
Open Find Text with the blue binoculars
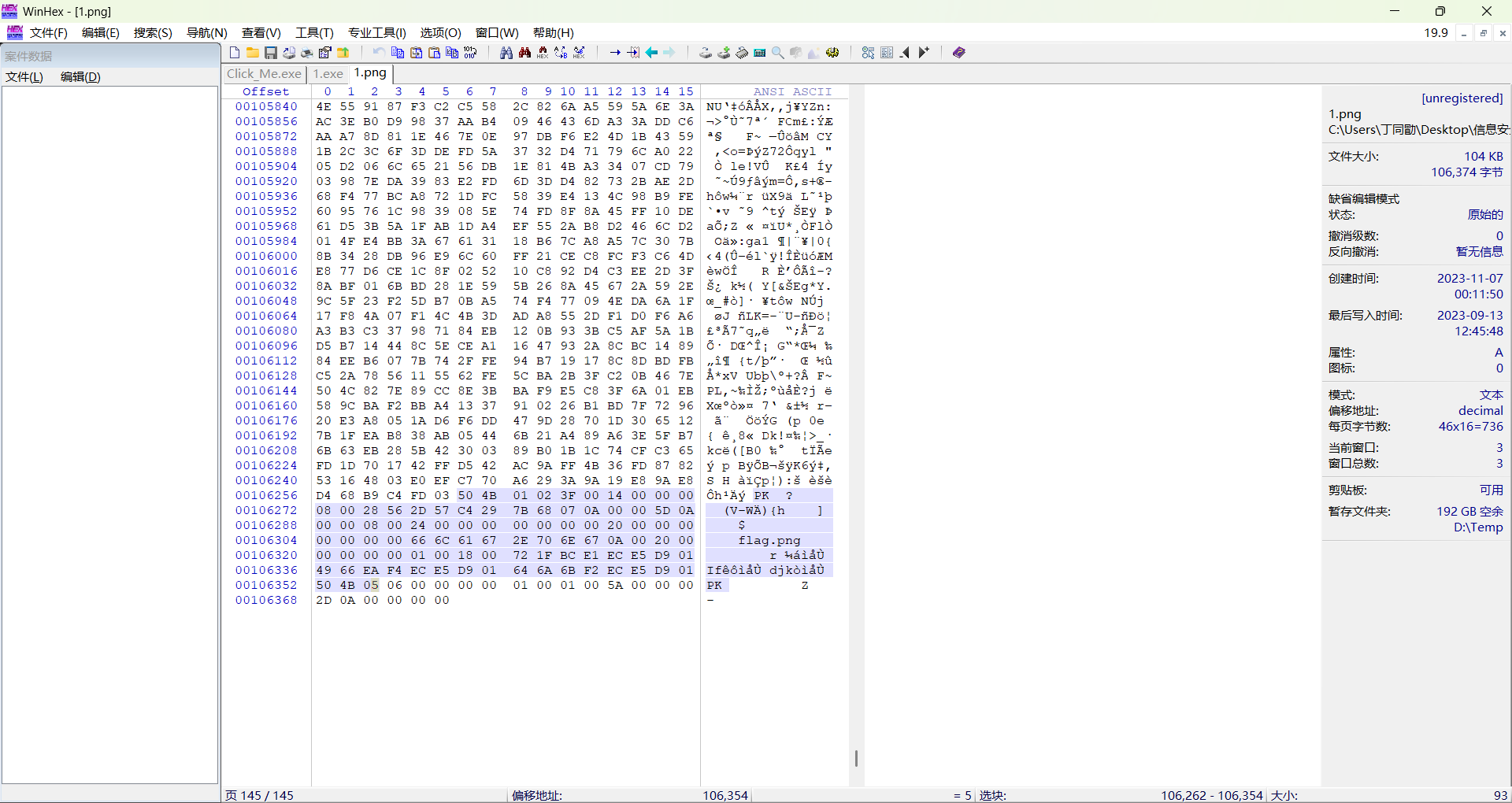506,53
